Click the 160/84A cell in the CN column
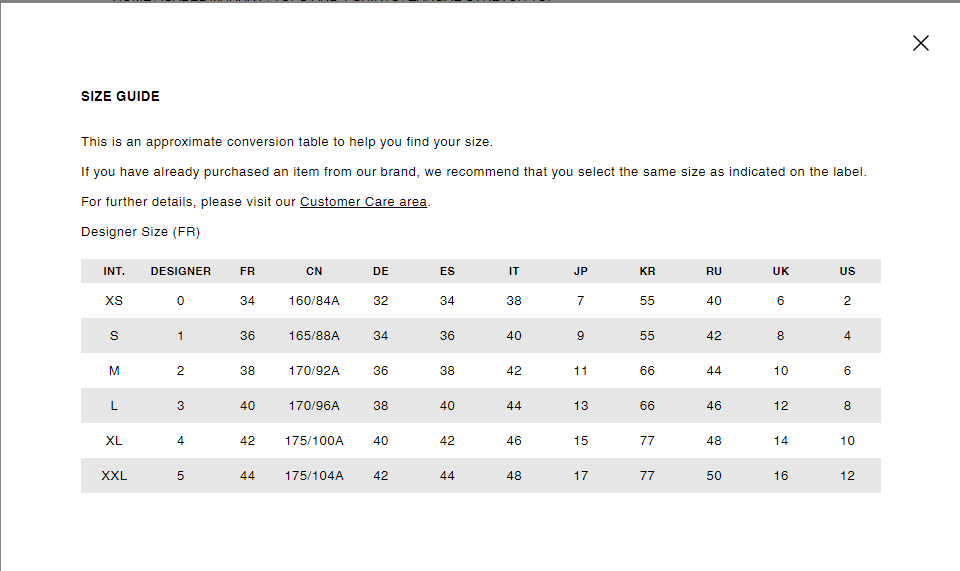The height and width of the screenshot is (571, 960). point(314,301)
